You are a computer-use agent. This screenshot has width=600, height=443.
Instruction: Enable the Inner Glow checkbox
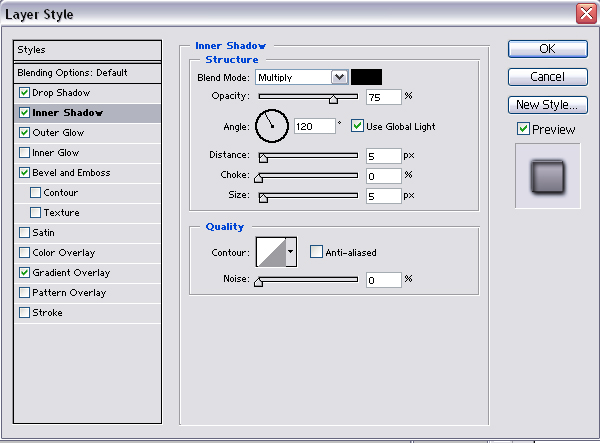coord(24,153)
